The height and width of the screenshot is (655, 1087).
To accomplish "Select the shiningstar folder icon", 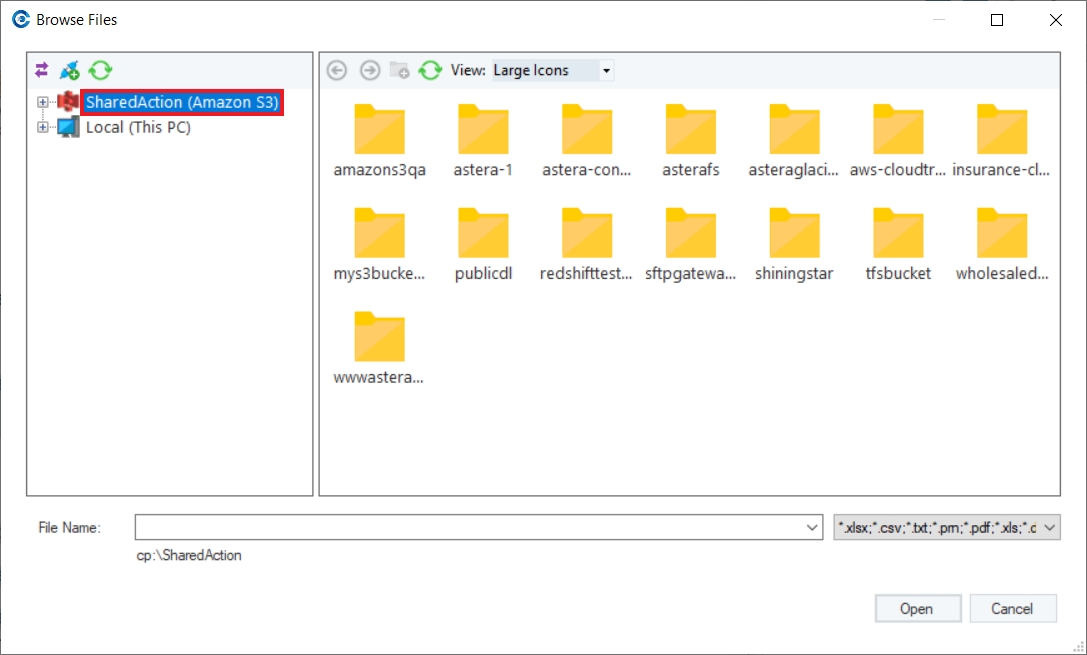I will (x=794, y=233).
